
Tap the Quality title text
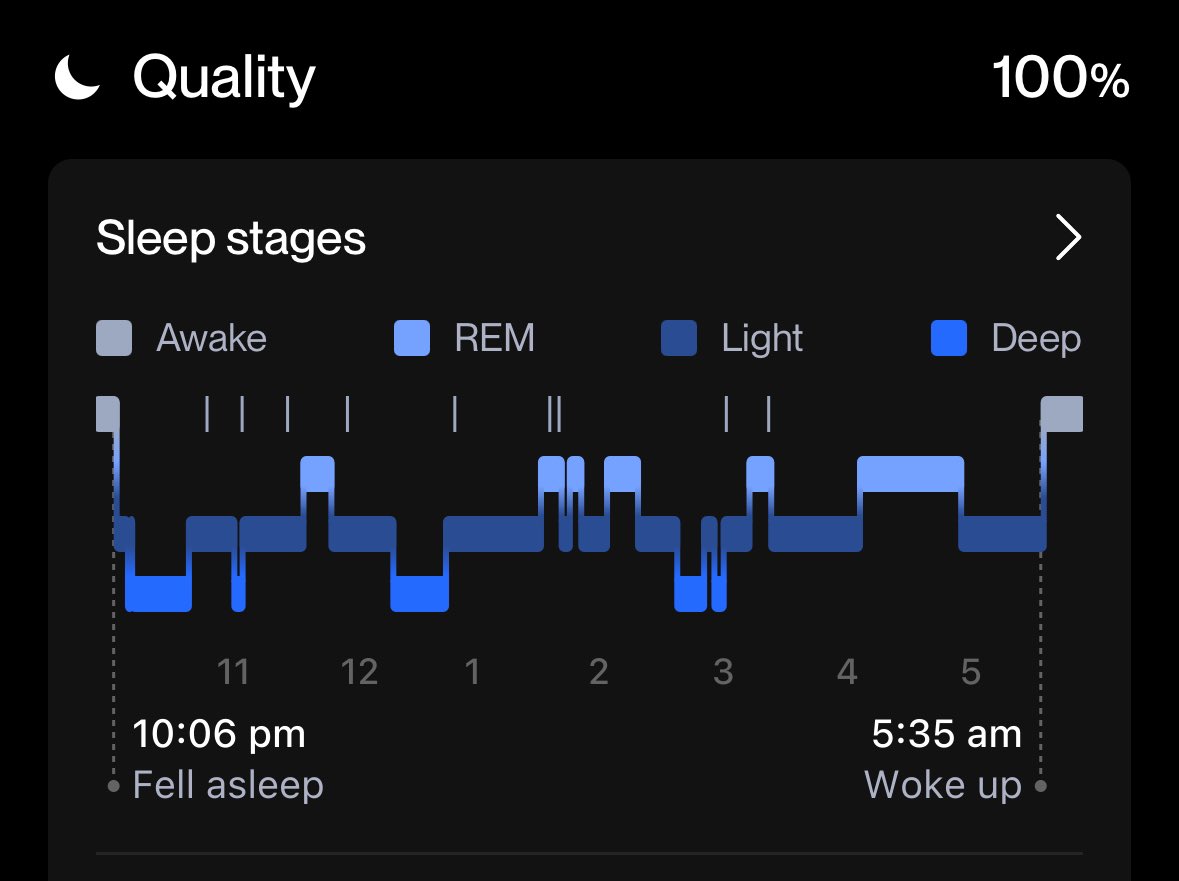coord(224,78)
